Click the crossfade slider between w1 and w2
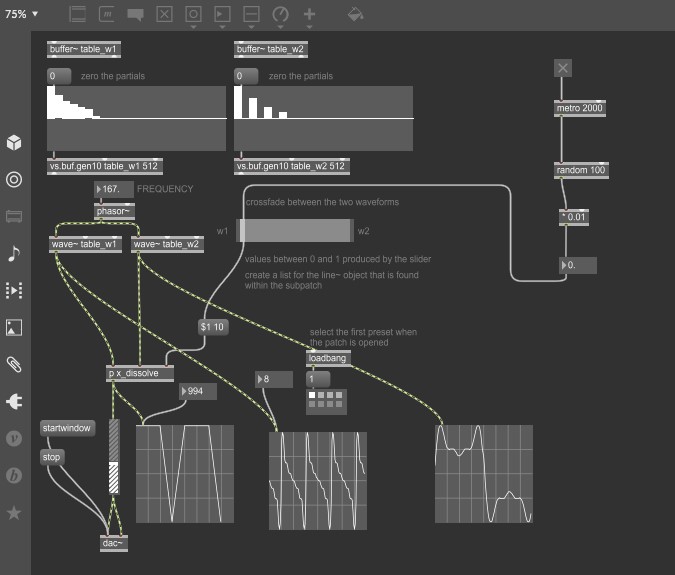Screen dimensions: 675x575 point(295,230)
